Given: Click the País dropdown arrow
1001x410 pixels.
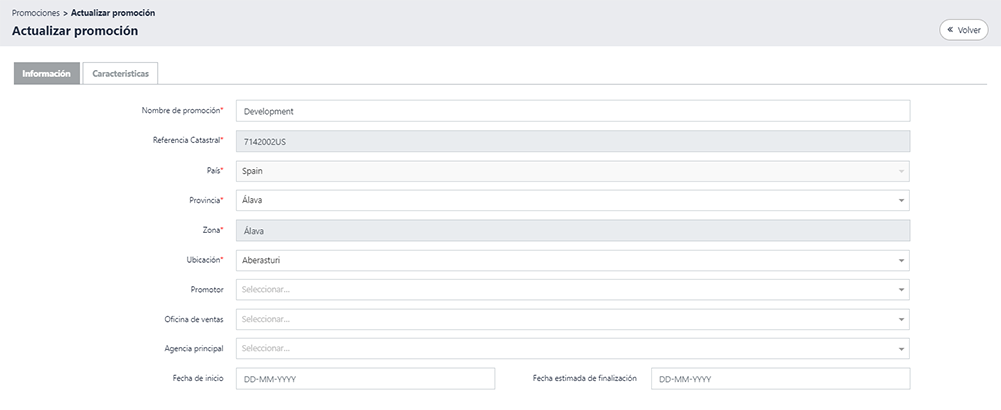Looking at the screenshot, I should pos(901,171).
